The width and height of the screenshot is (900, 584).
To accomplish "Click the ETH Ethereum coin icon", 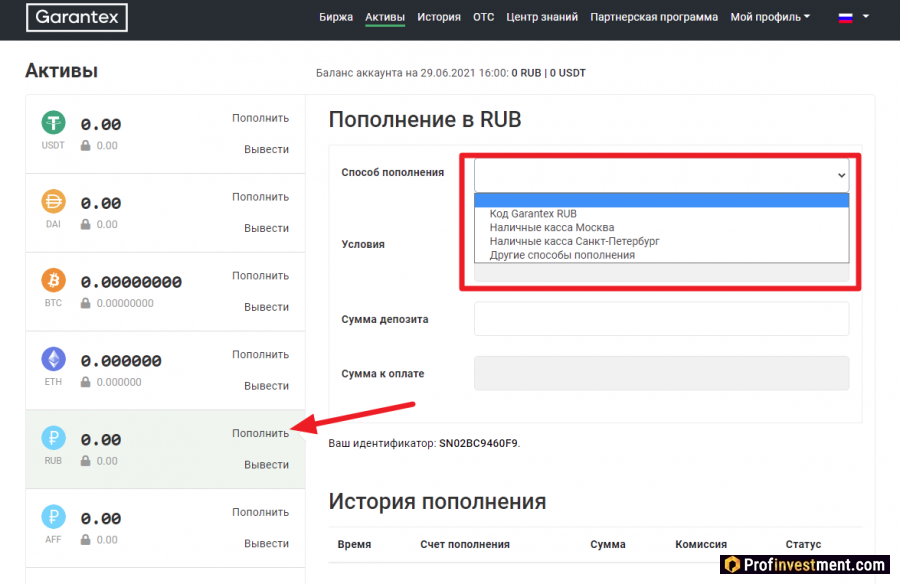I will [x=53, y=359].
